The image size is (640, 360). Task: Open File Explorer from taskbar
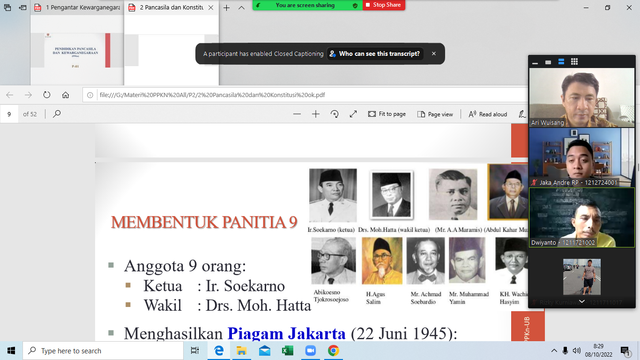click(x=241, y=351)
